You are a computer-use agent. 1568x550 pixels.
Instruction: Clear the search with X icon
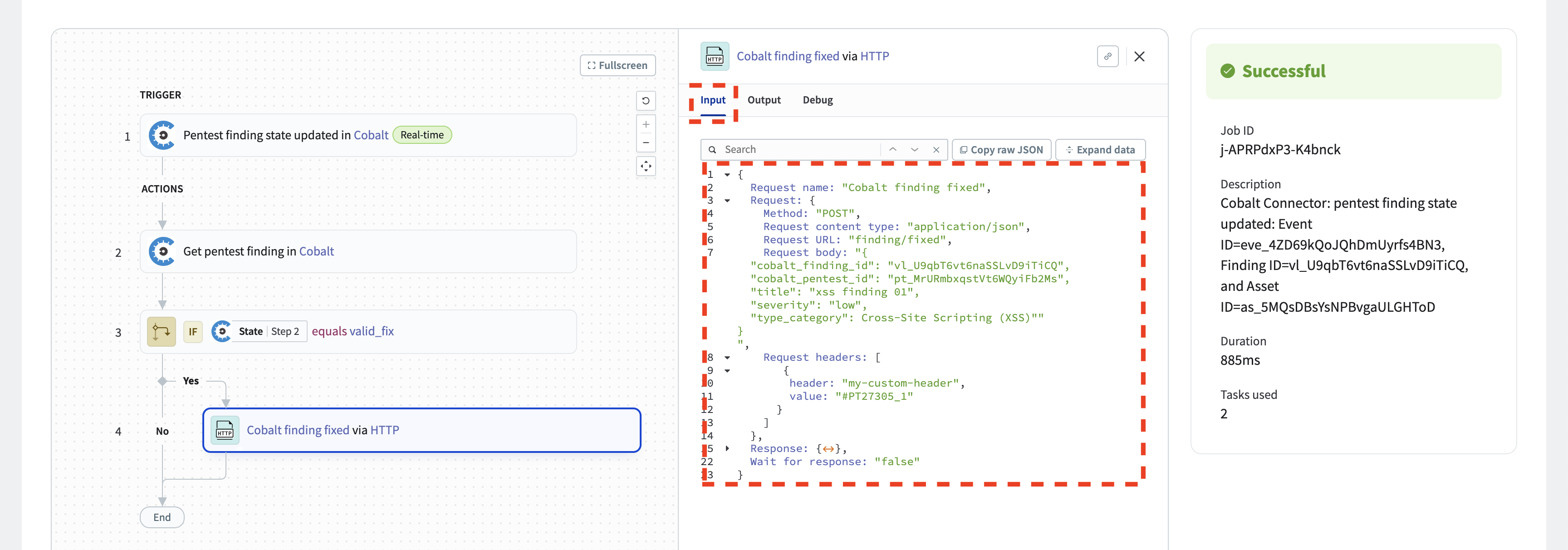click(936, 150)
